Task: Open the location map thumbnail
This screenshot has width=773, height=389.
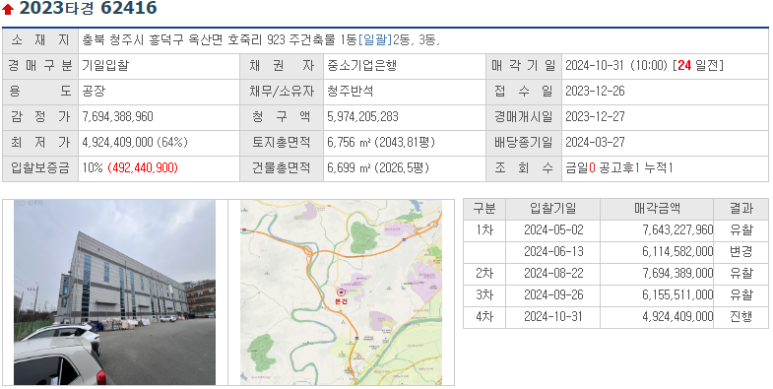Action: click(341, 292)
